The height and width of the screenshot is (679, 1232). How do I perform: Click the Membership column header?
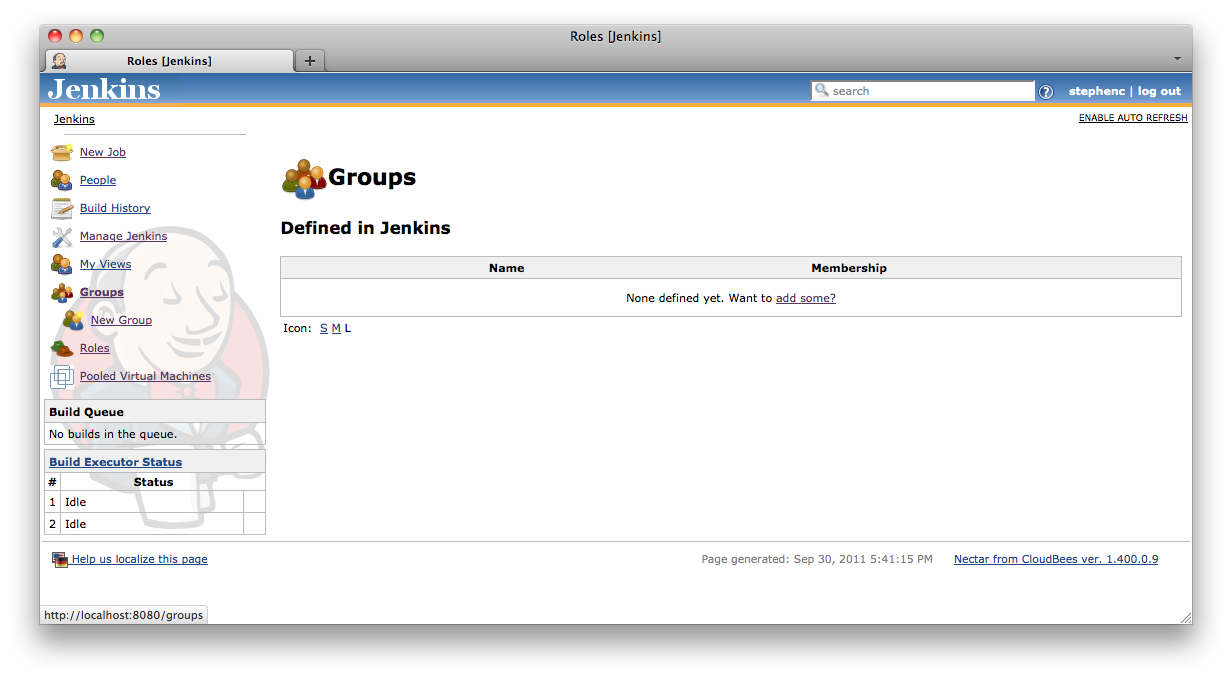[x=849, y=268]
